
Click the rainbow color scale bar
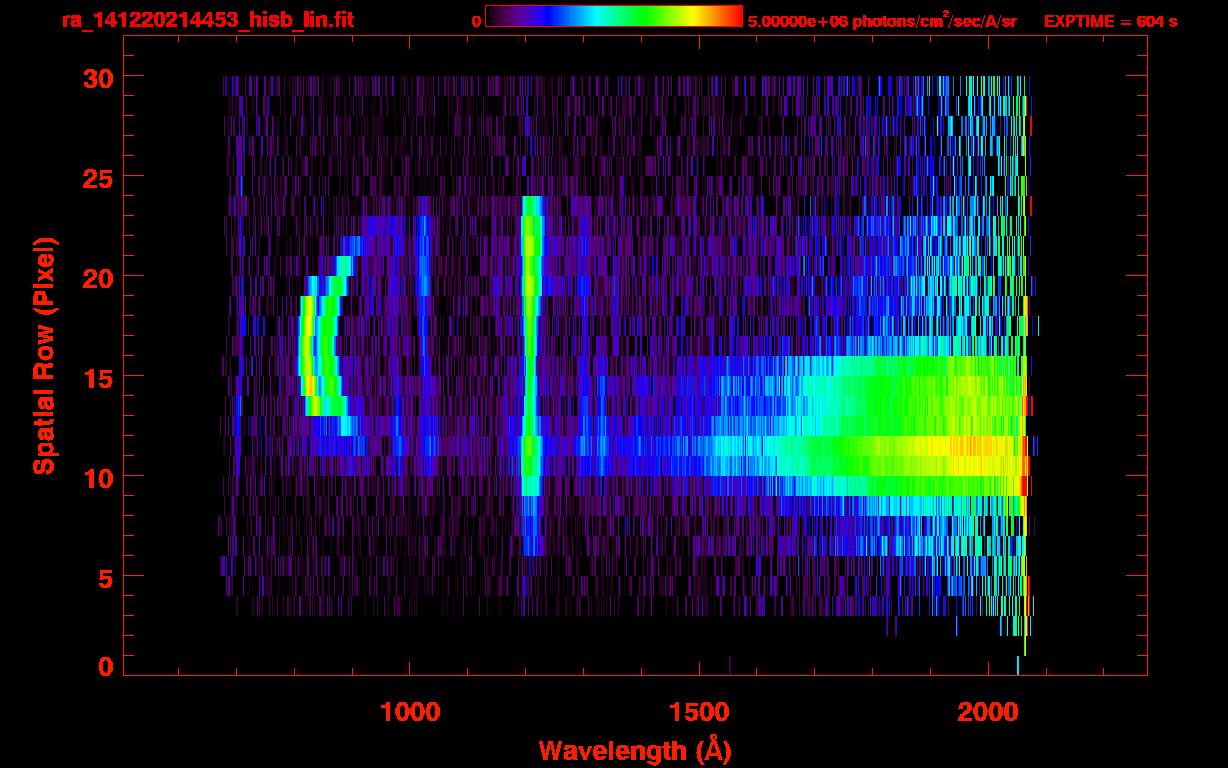coord(614,16)
